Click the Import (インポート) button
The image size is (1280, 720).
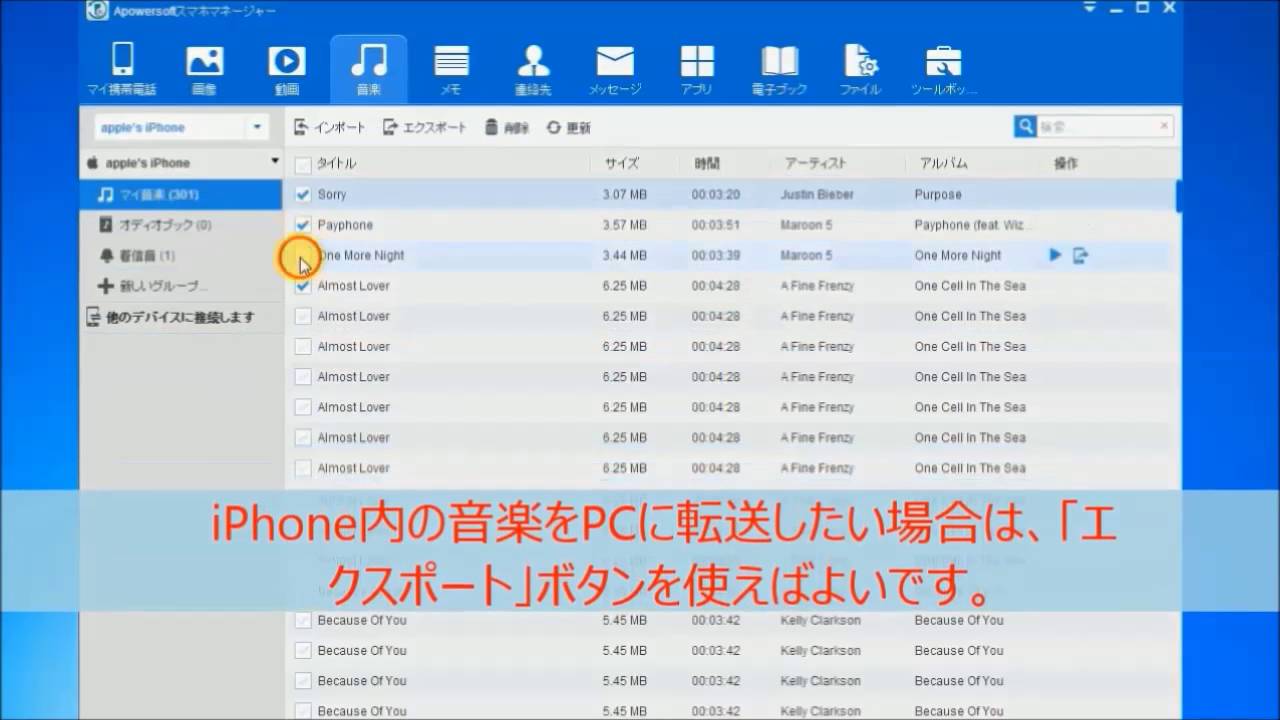click(330, 128)
